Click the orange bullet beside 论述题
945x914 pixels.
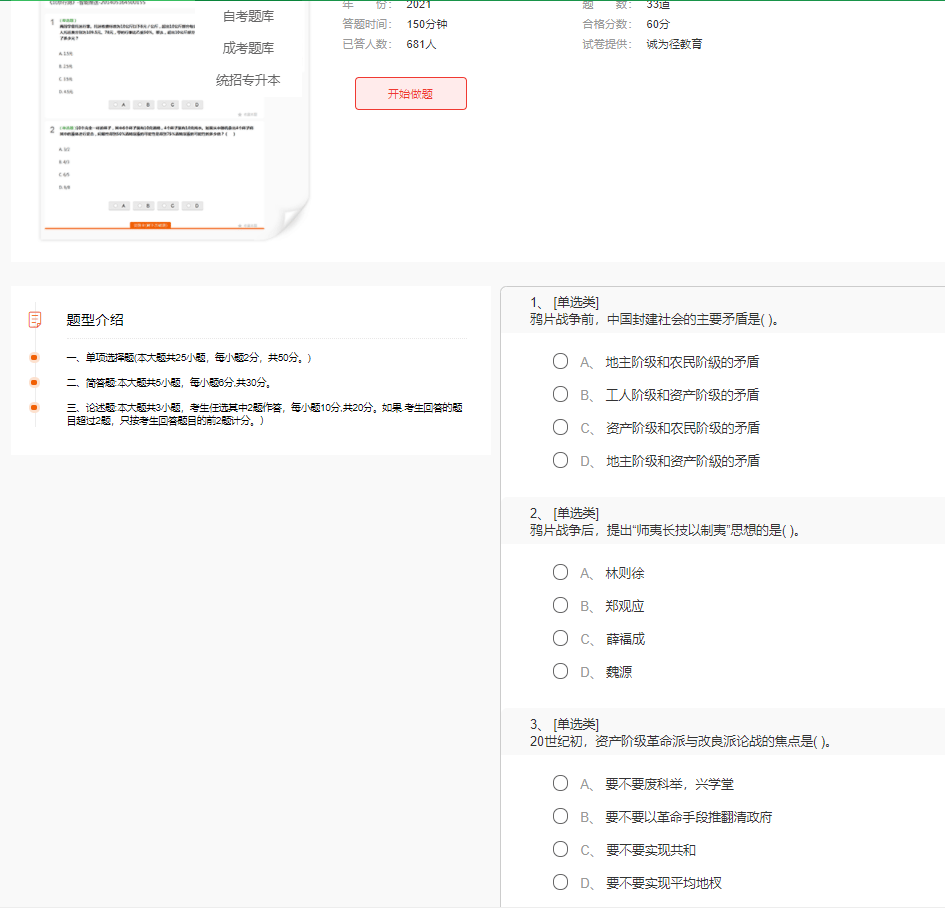[34, 408]
